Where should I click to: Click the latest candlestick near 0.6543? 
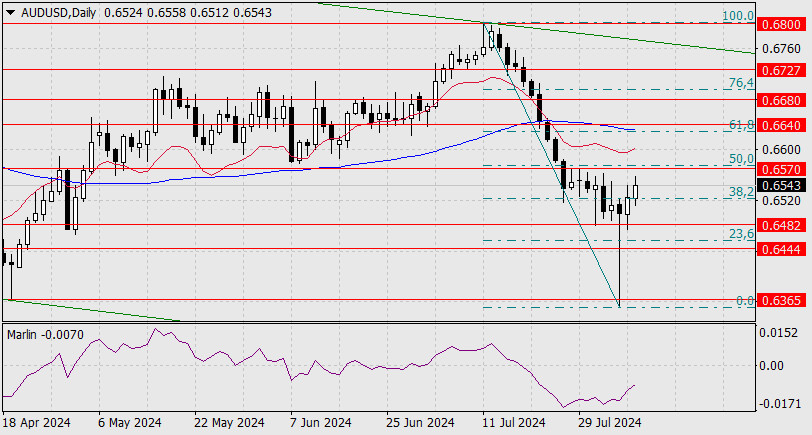(635, 192)
